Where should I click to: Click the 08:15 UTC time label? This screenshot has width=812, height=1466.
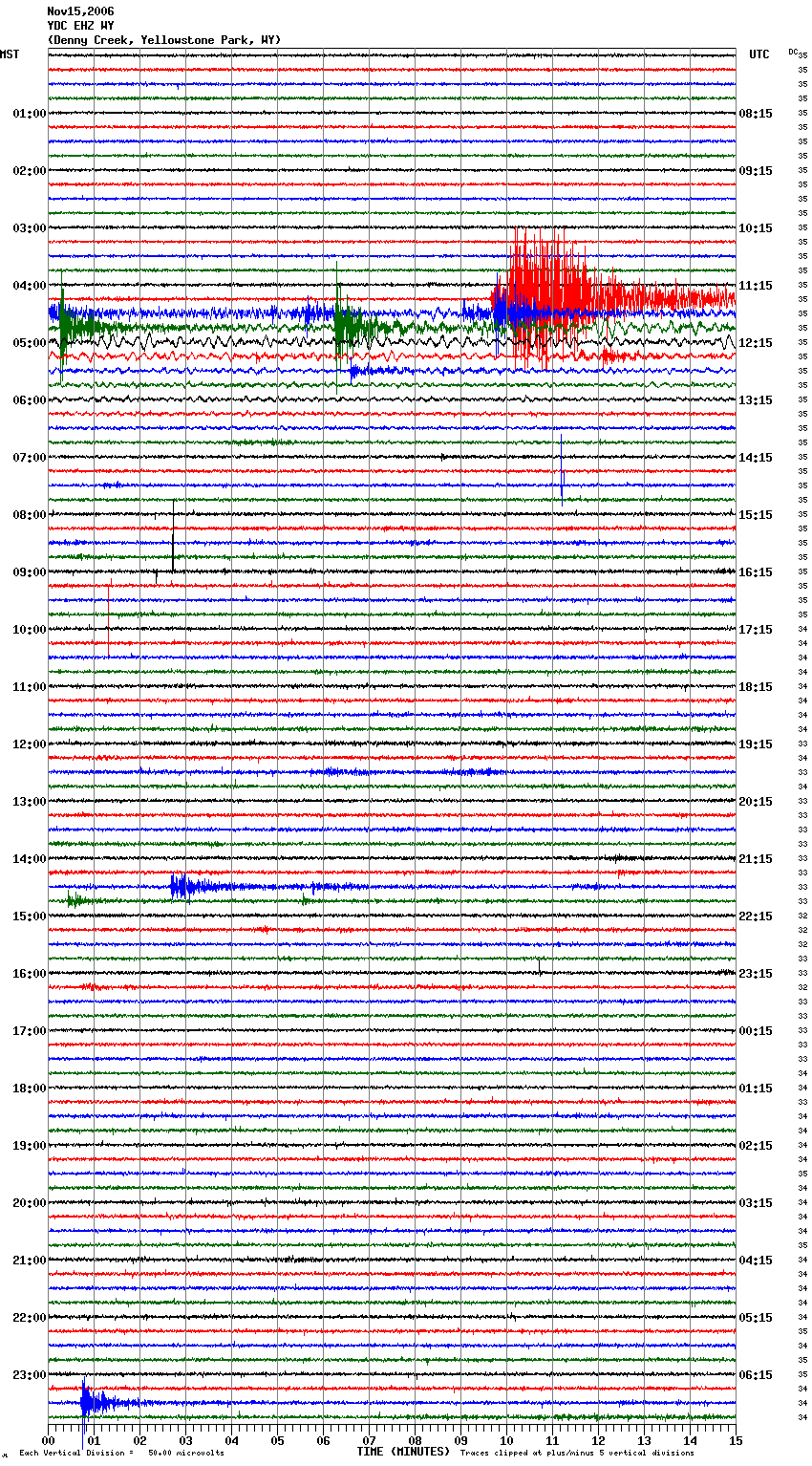coord(756,114)
